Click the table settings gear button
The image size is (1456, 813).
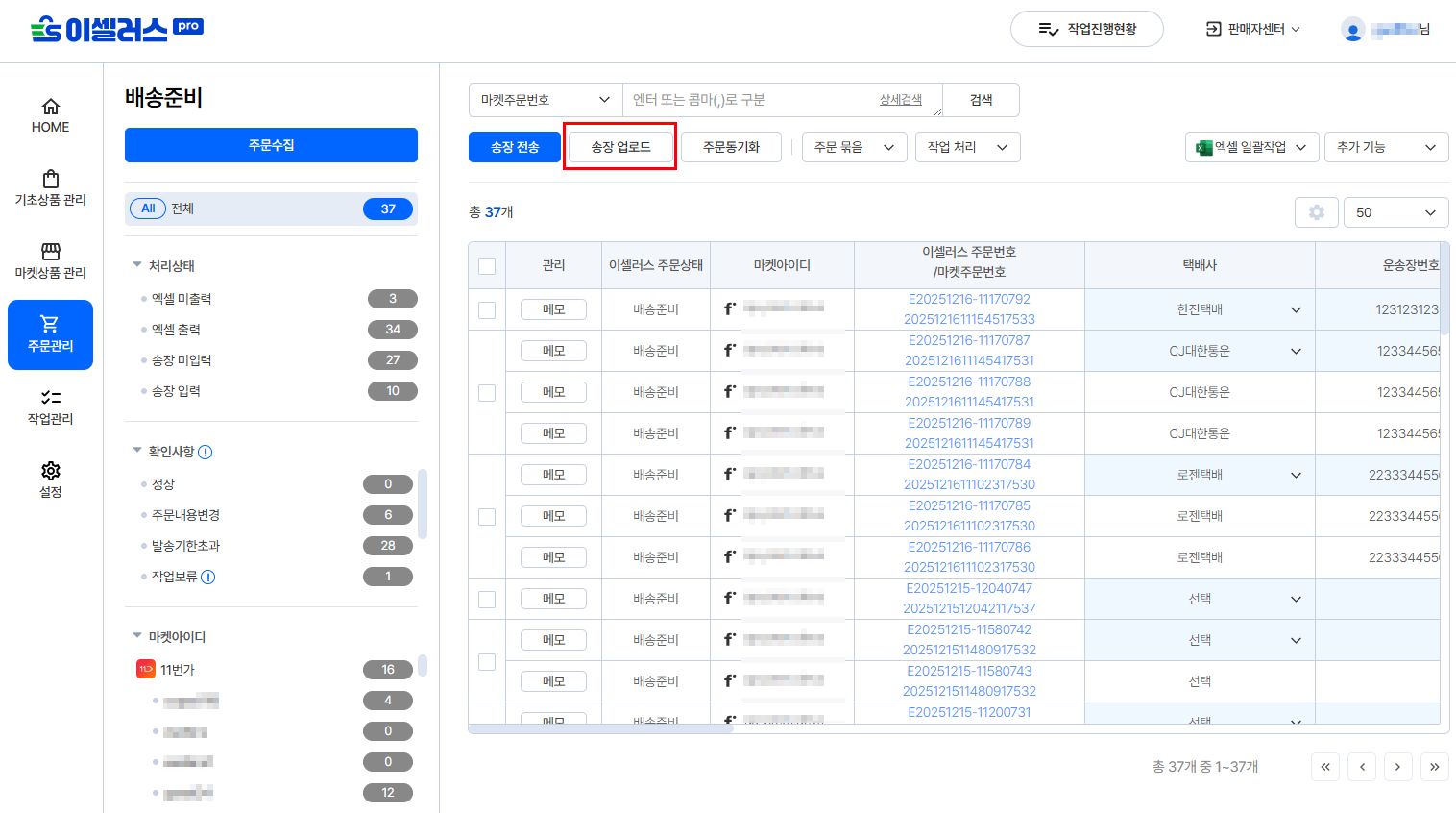1316,212
